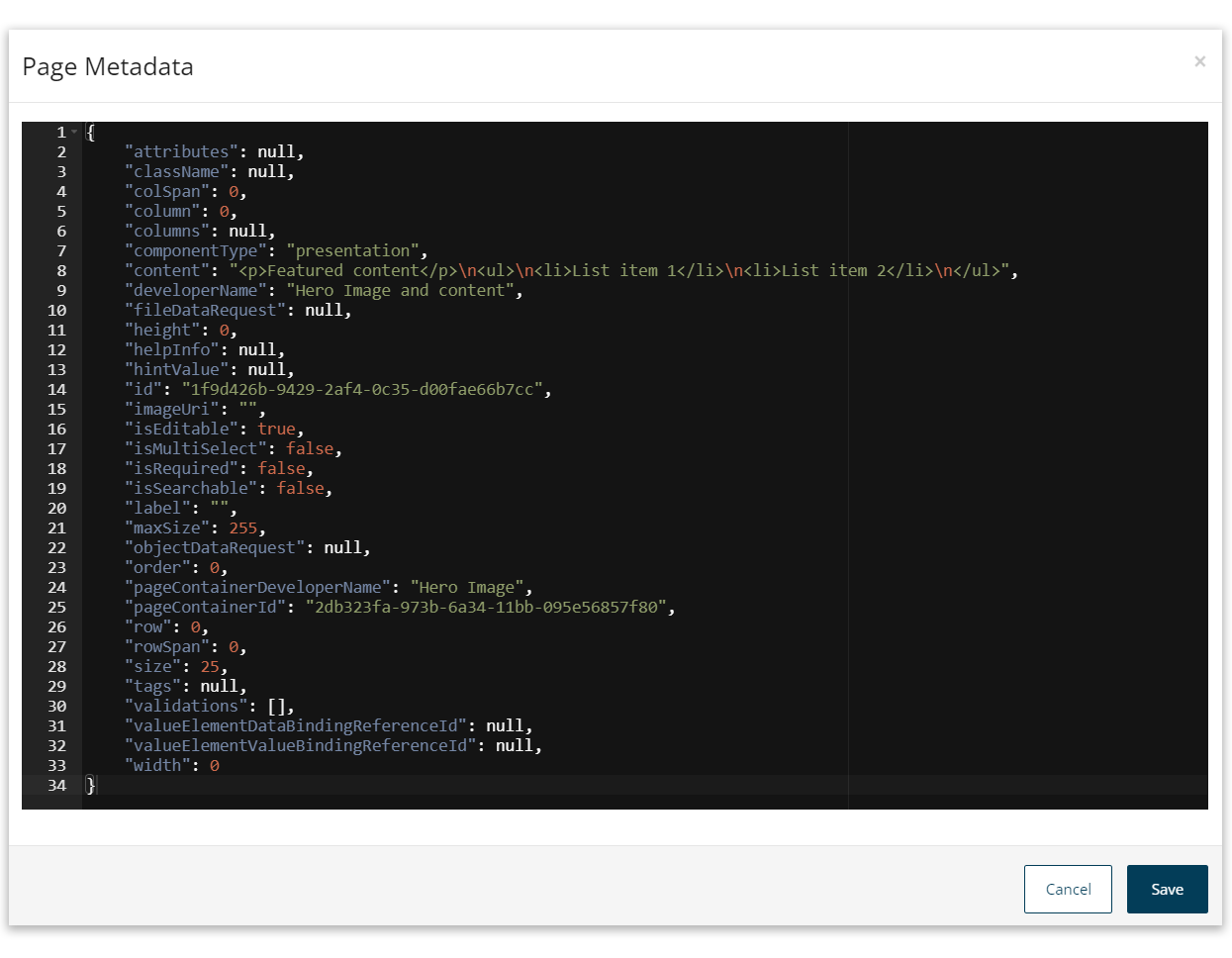Viewport: 1232px width, 958px height.
Task: Click line number 1 in the gutter
Action: [60, 132]
